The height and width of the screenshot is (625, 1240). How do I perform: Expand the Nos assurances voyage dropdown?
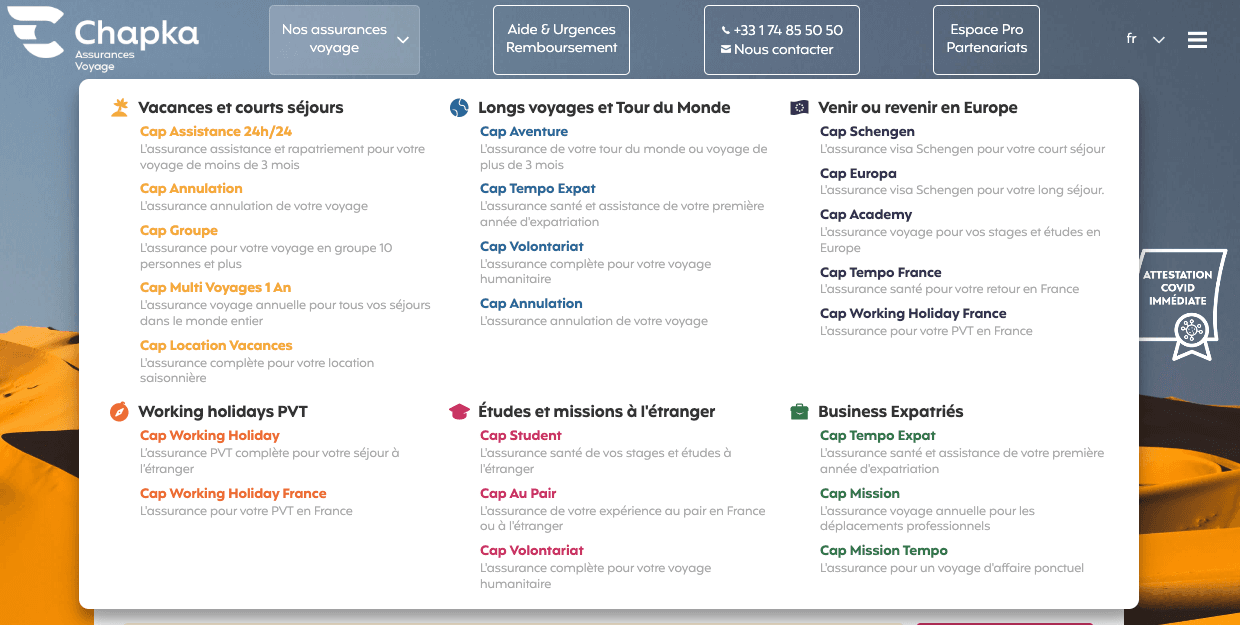point(344,39)
